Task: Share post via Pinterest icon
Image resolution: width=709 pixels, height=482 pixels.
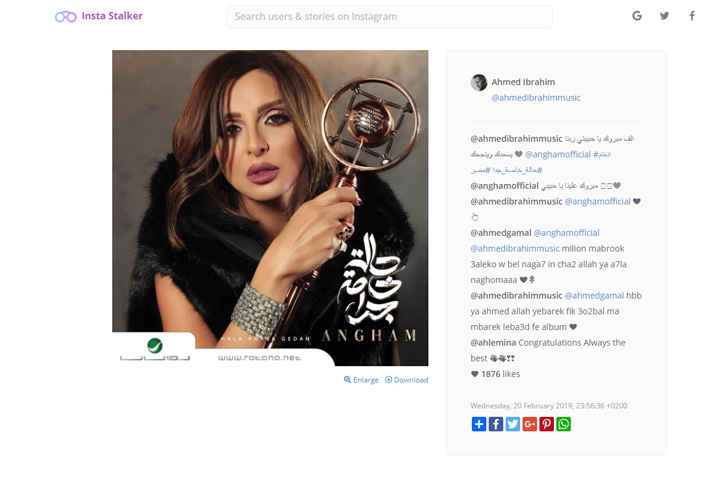Action: [x=546, y=424]
